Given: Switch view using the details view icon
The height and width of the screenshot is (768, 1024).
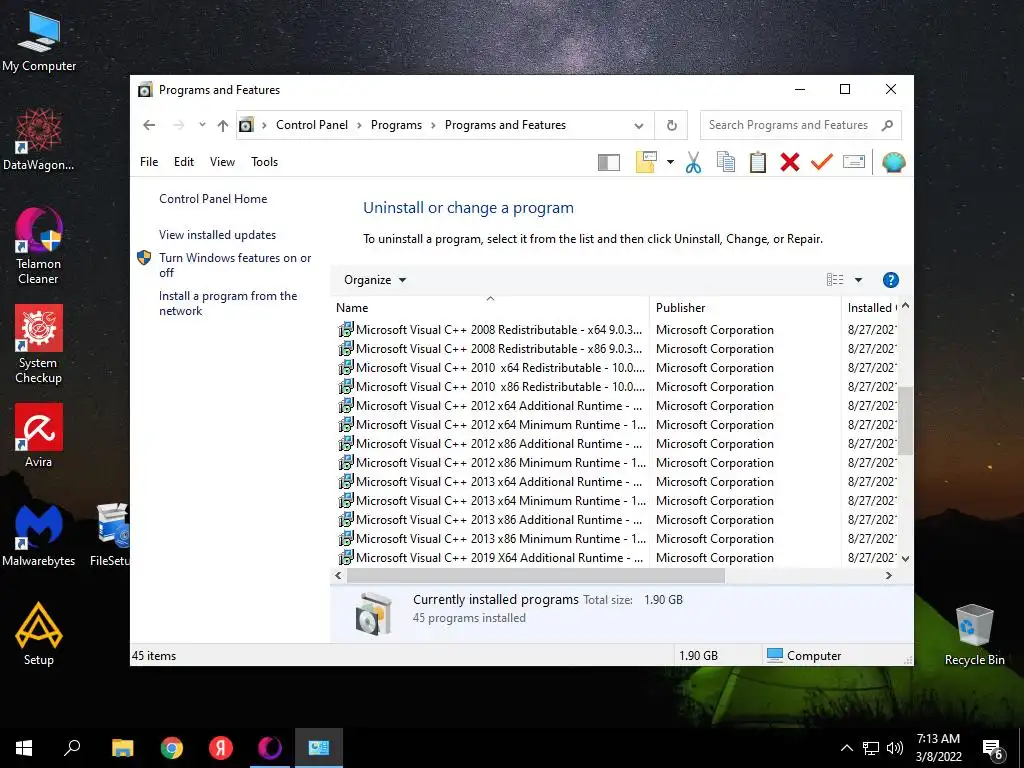Looking at the screenshot, I should [835, 280].
